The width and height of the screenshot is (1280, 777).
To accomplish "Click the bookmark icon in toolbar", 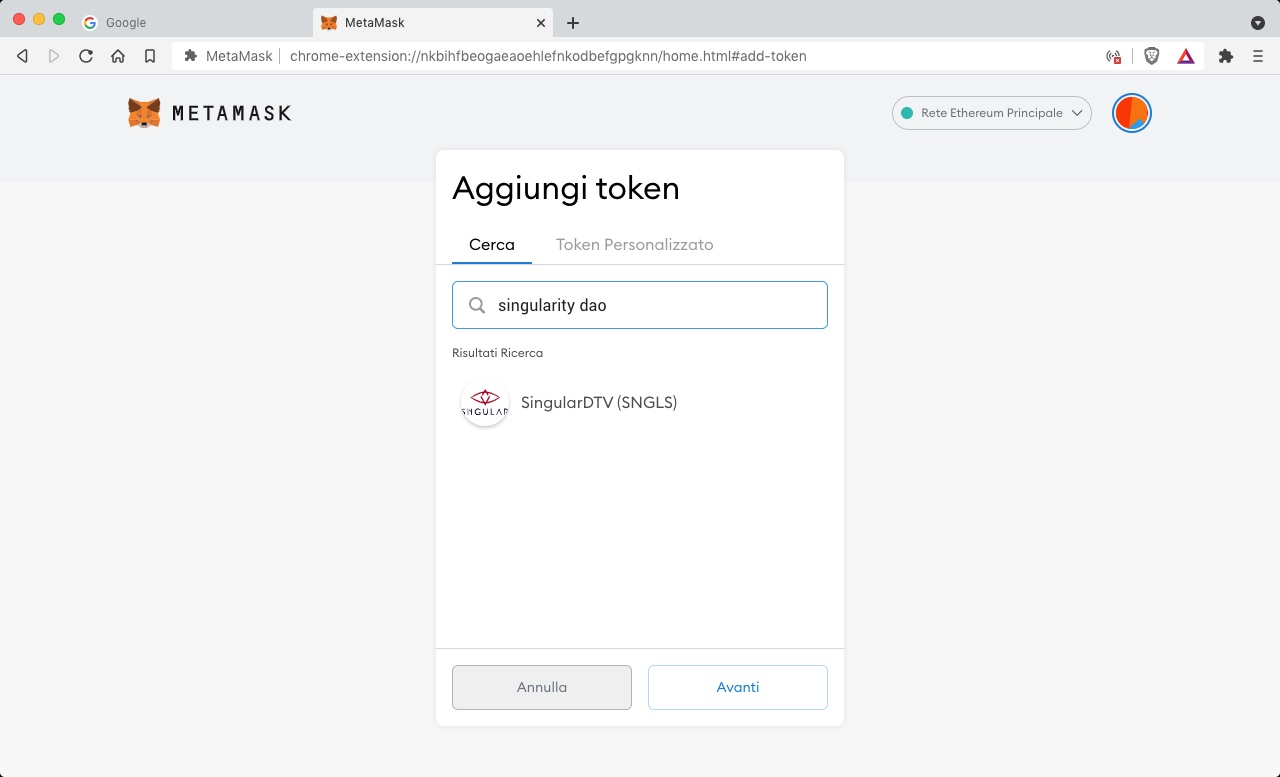I will pos(150,56).
